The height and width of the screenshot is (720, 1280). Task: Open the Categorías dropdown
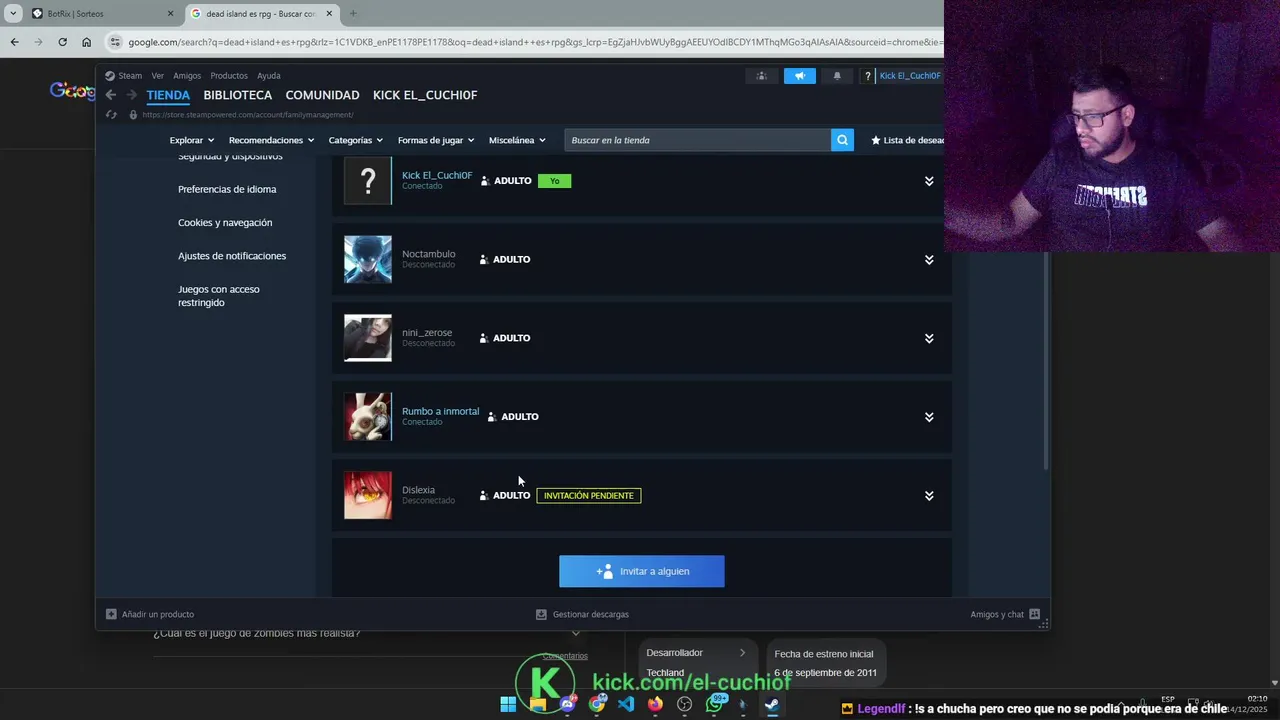[x=356, y=140]
